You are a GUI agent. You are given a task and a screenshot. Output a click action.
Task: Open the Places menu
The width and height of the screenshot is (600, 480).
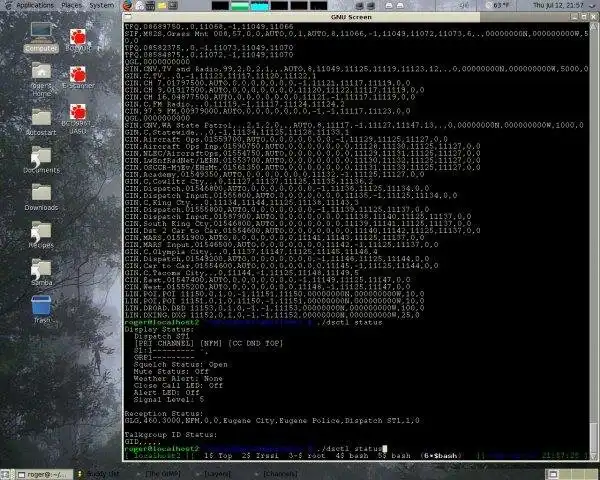(x=72, y=5)
